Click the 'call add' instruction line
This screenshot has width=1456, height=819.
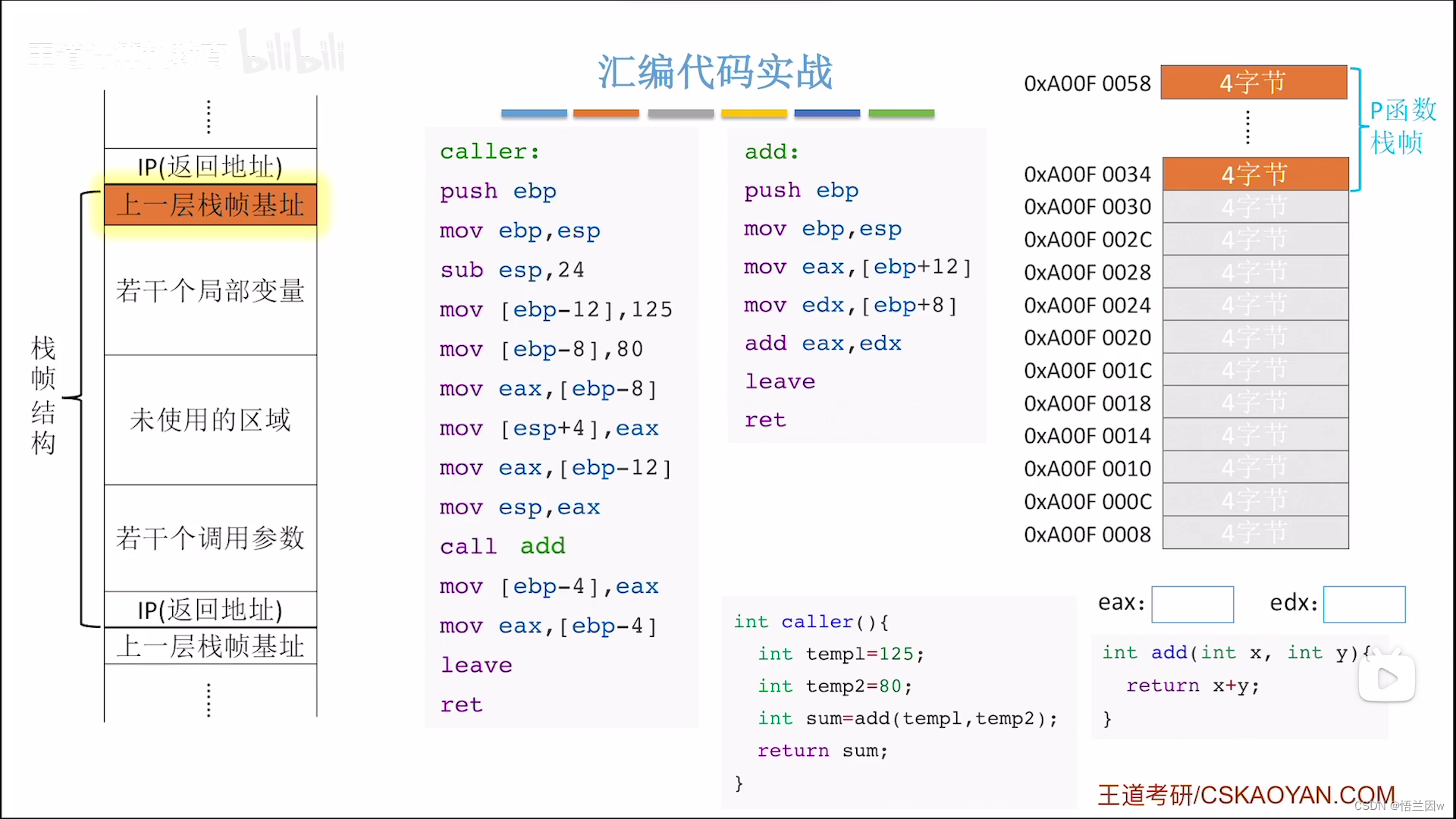pyautogui.click(x=502, y=546)
